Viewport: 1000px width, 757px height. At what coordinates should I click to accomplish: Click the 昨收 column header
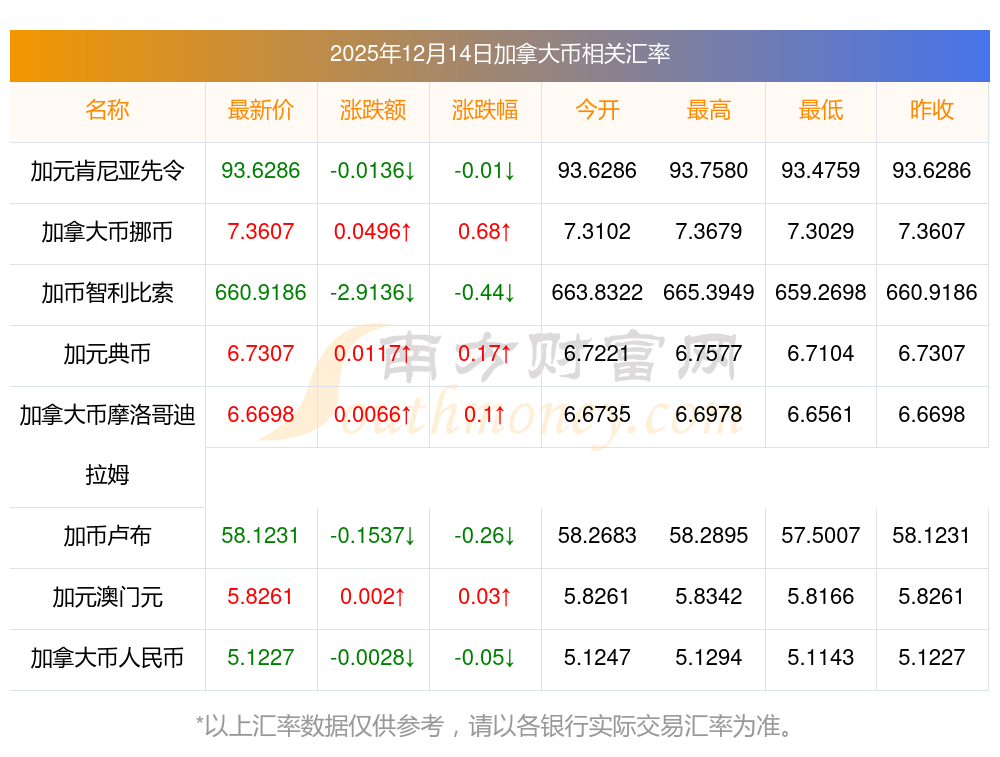932,111
